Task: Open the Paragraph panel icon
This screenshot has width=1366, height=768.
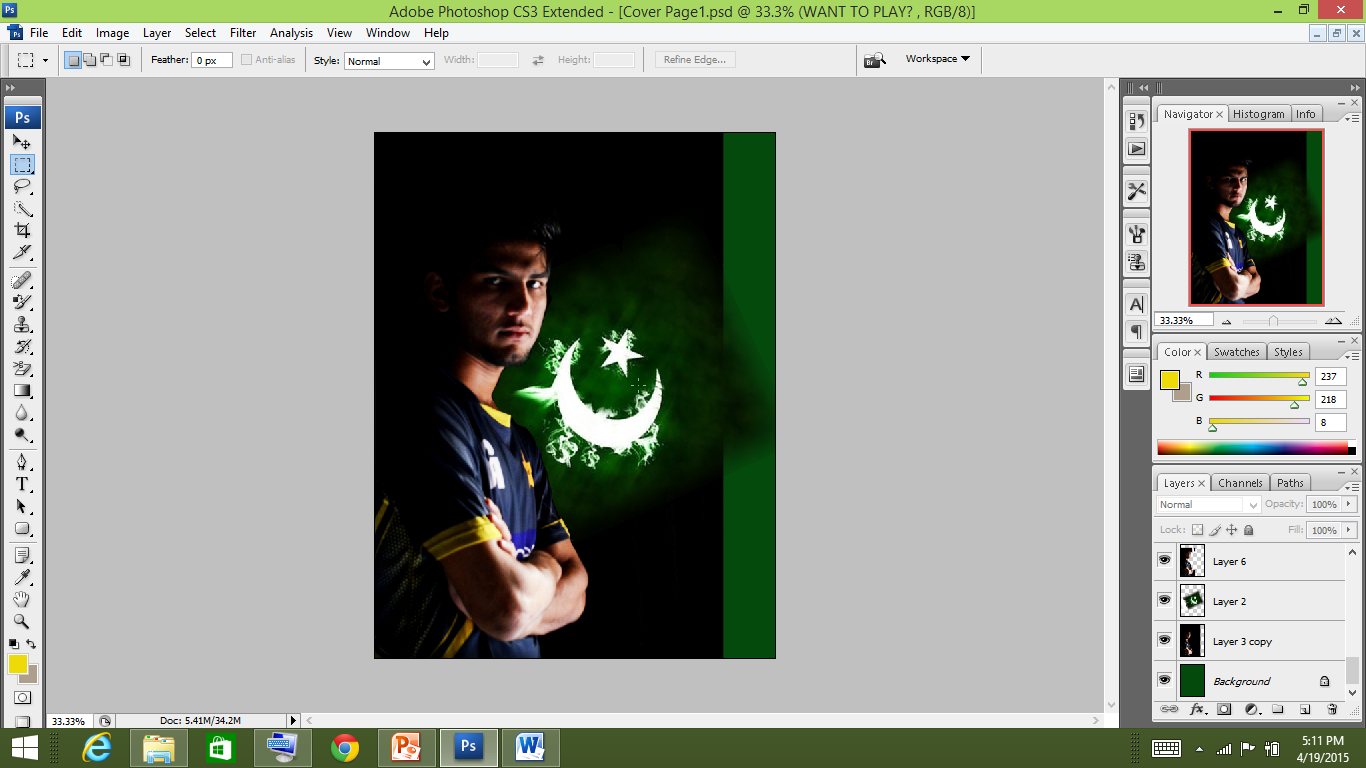Action: coord(1136,331)
